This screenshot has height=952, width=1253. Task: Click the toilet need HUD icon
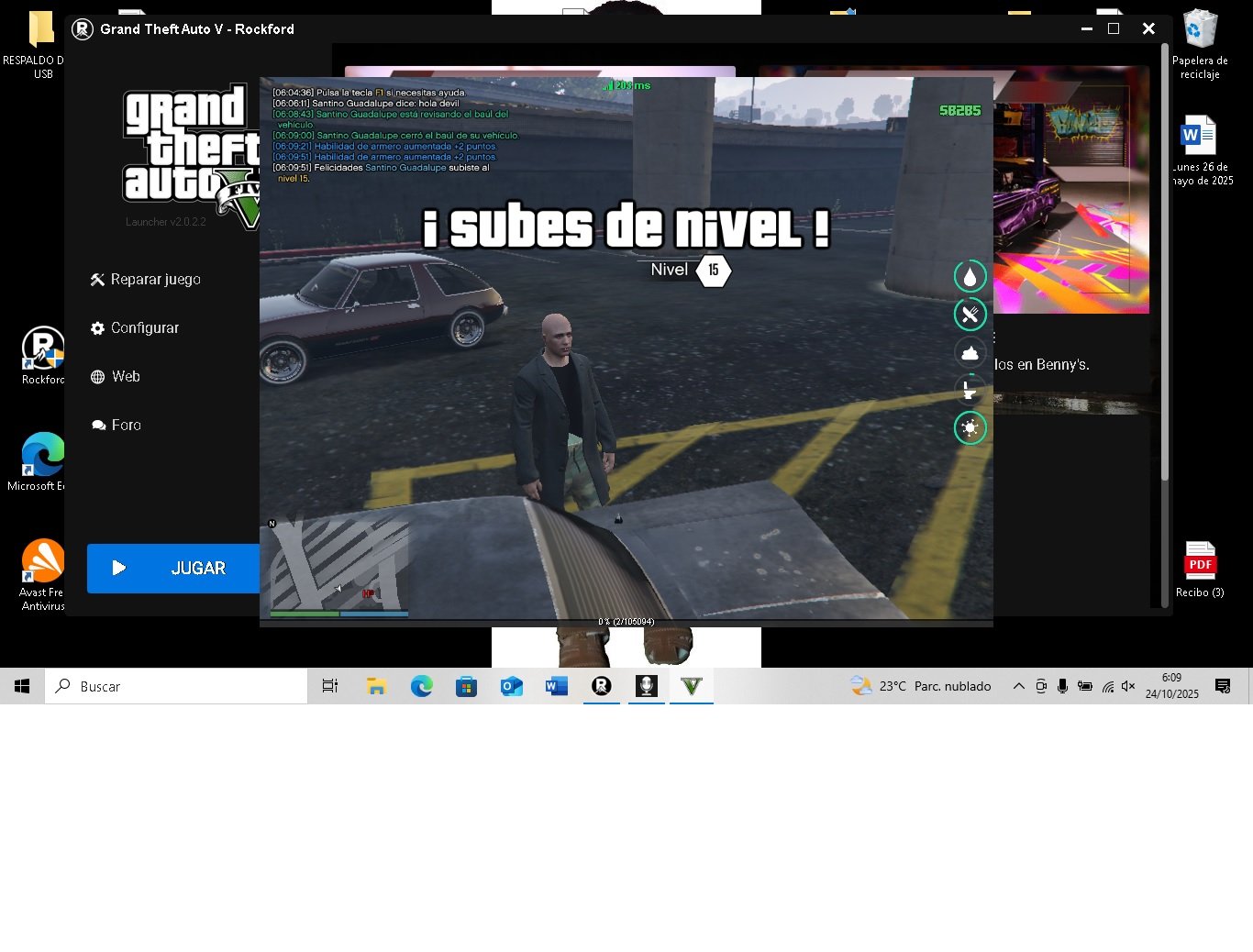(970, 391)
